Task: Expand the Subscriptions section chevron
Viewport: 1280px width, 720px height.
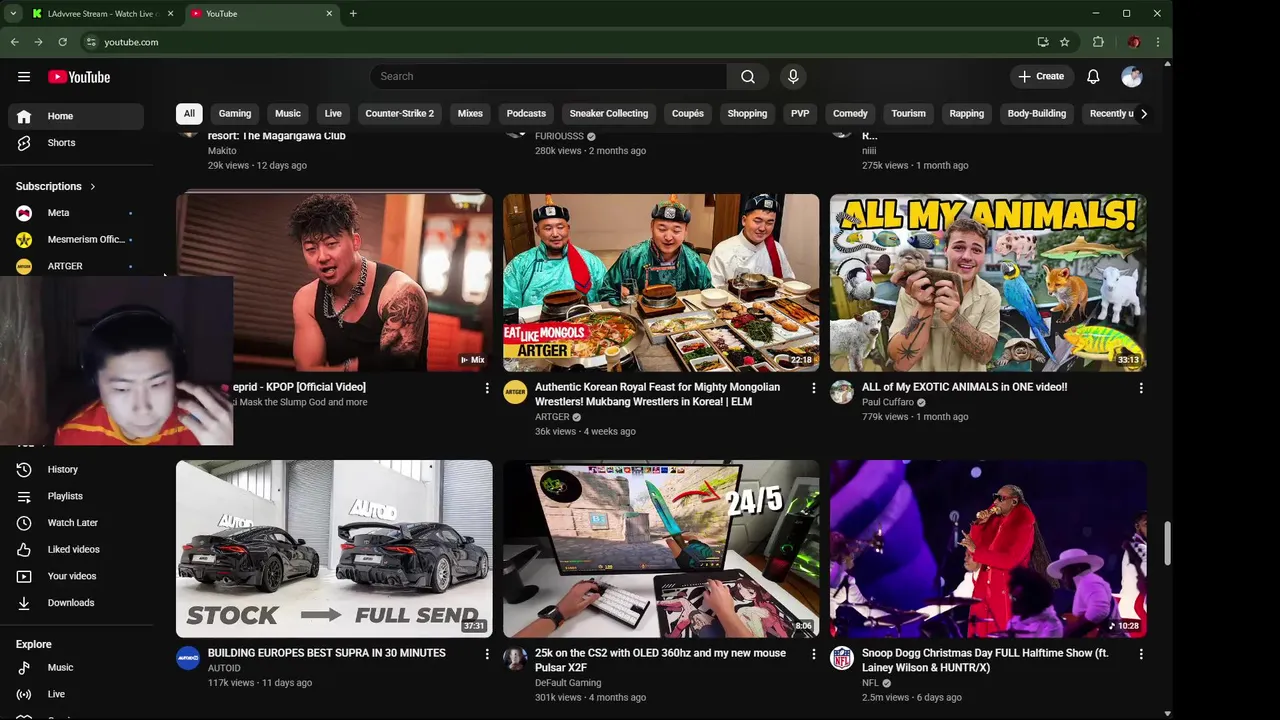Action: pyautogui.click(x=93, y=187)
